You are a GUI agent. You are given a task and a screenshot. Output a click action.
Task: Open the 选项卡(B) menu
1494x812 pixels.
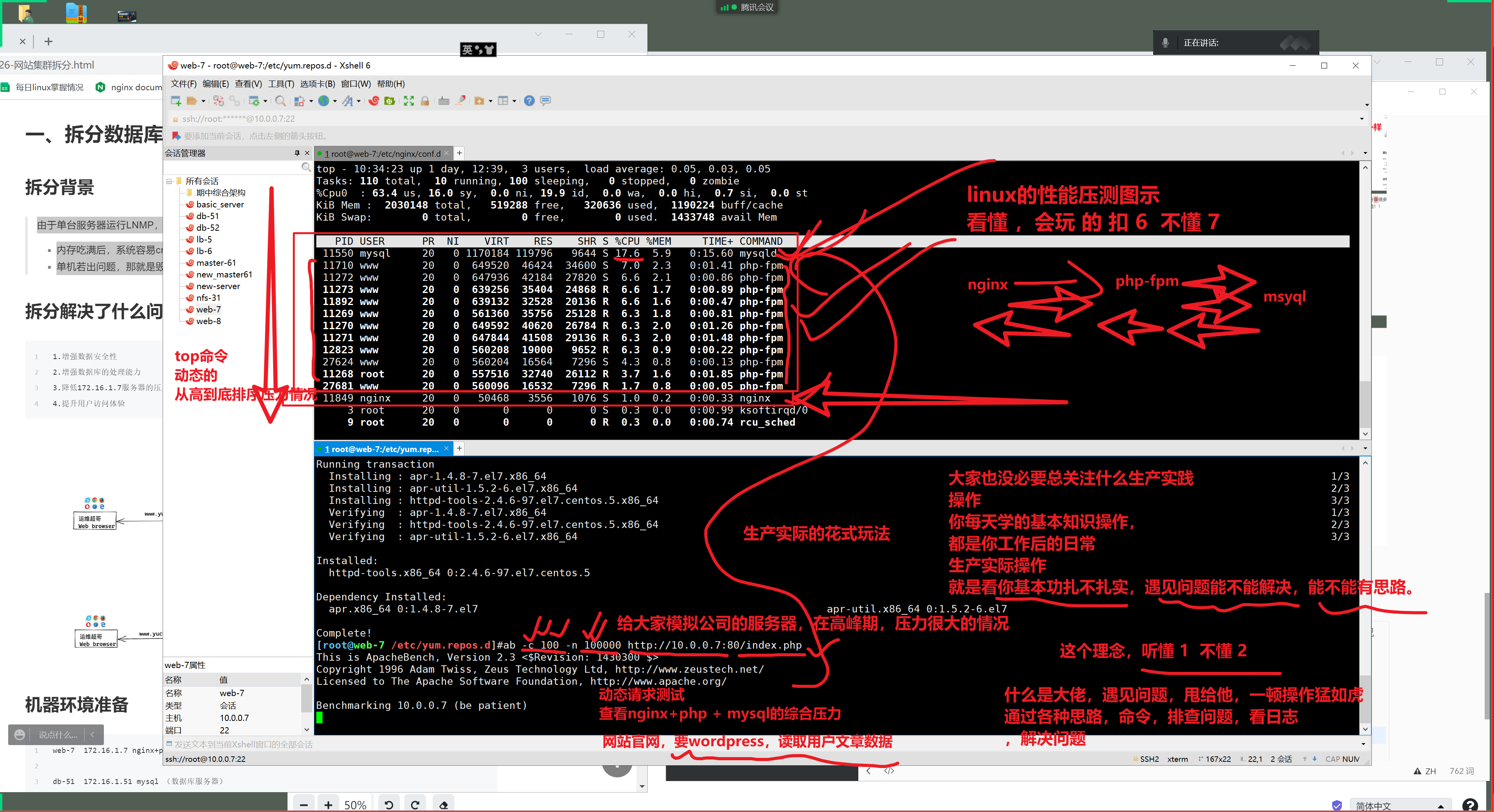[317, 84]
